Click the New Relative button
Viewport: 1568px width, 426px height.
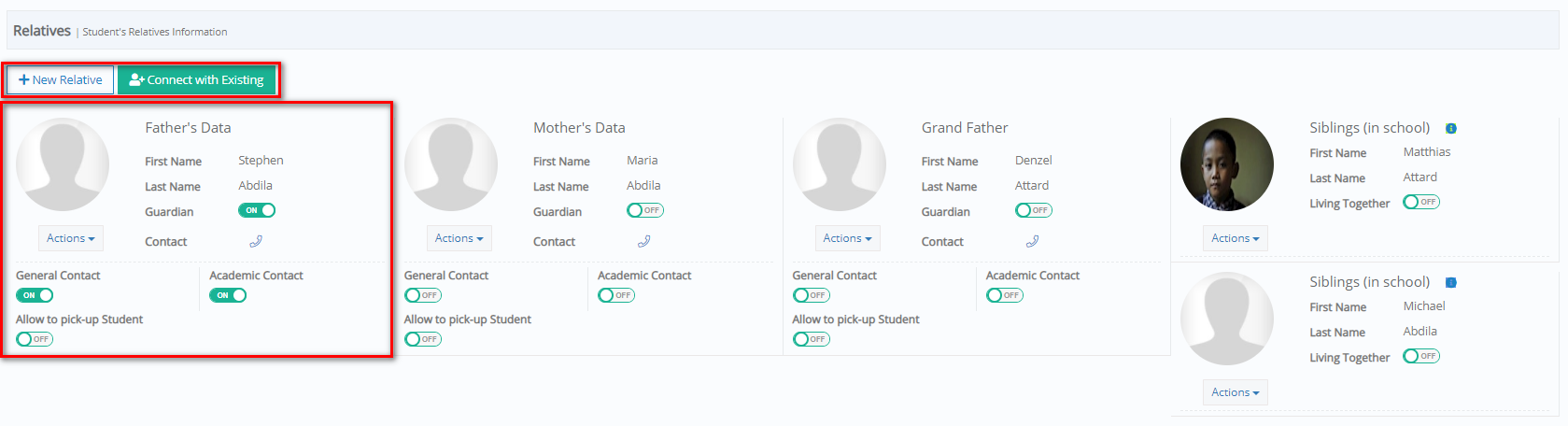[61, 79]
